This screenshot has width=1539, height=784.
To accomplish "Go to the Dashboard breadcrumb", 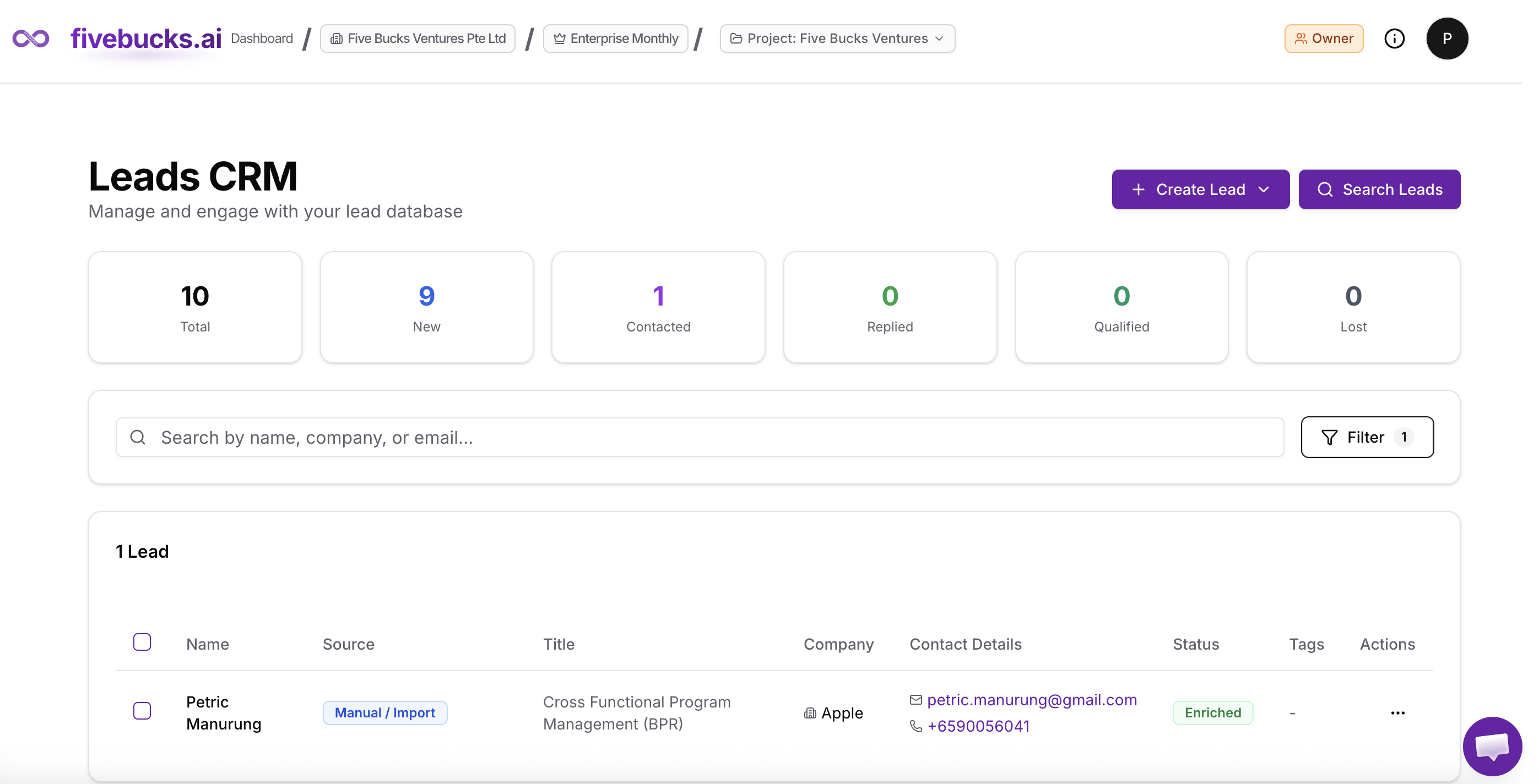I will [262, 37].
